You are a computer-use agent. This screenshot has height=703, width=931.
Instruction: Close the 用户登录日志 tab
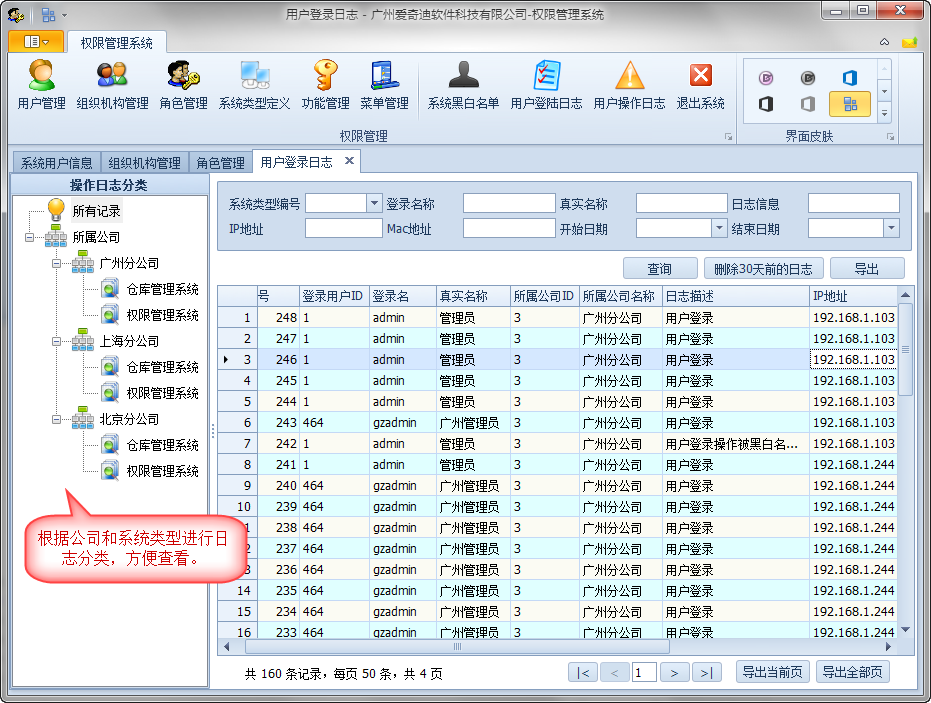point(350,161)
